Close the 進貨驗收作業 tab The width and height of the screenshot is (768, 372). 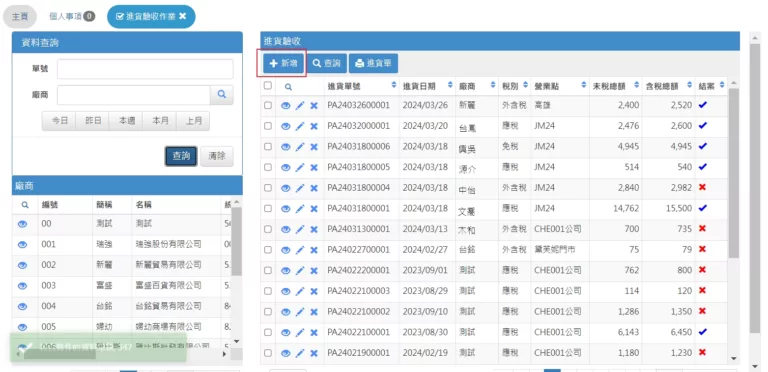183,16
